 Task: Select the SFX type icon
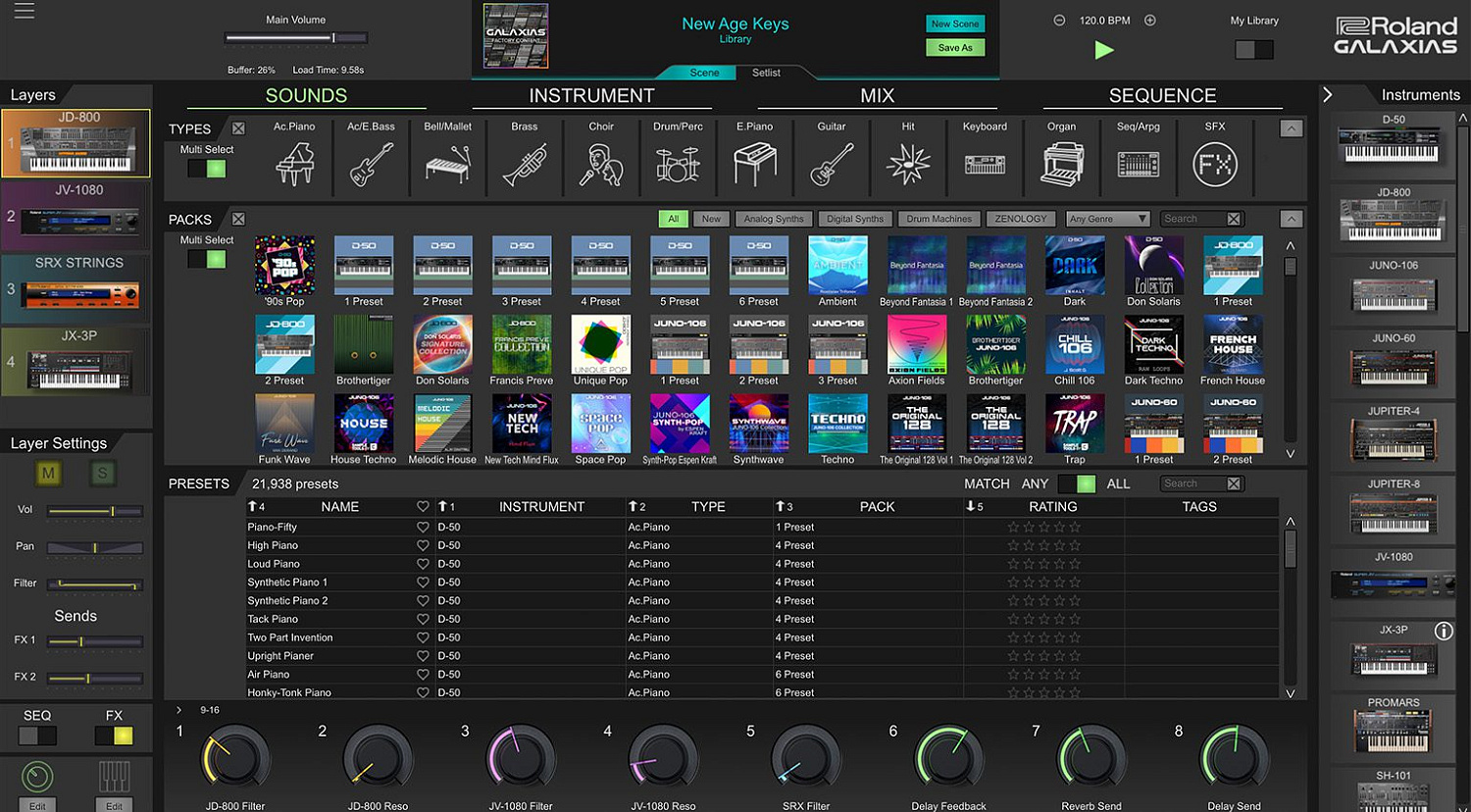[x=1215, y=165]
